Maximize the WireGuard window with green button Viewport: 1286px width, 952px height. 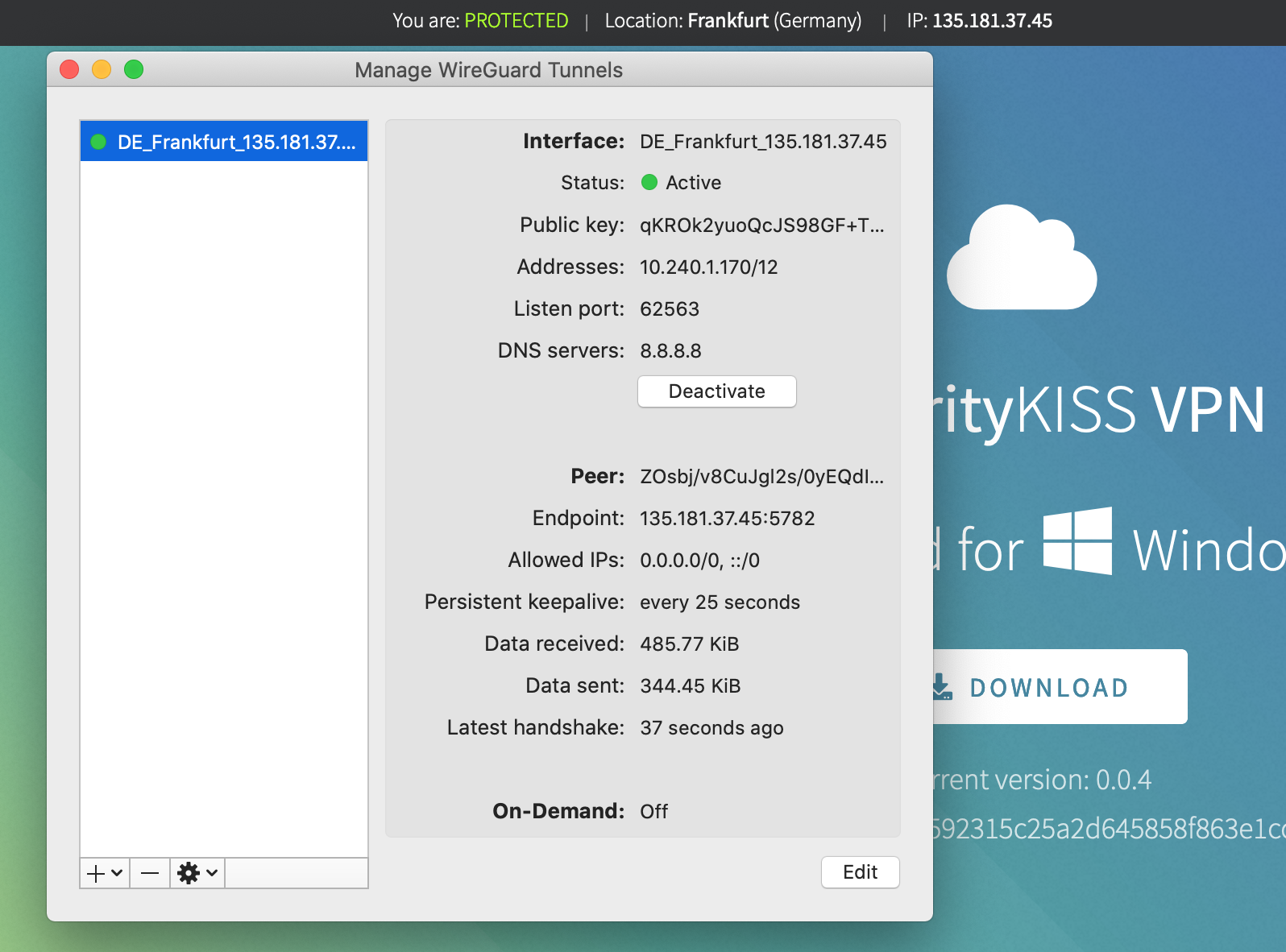click(x=134, y=69)
